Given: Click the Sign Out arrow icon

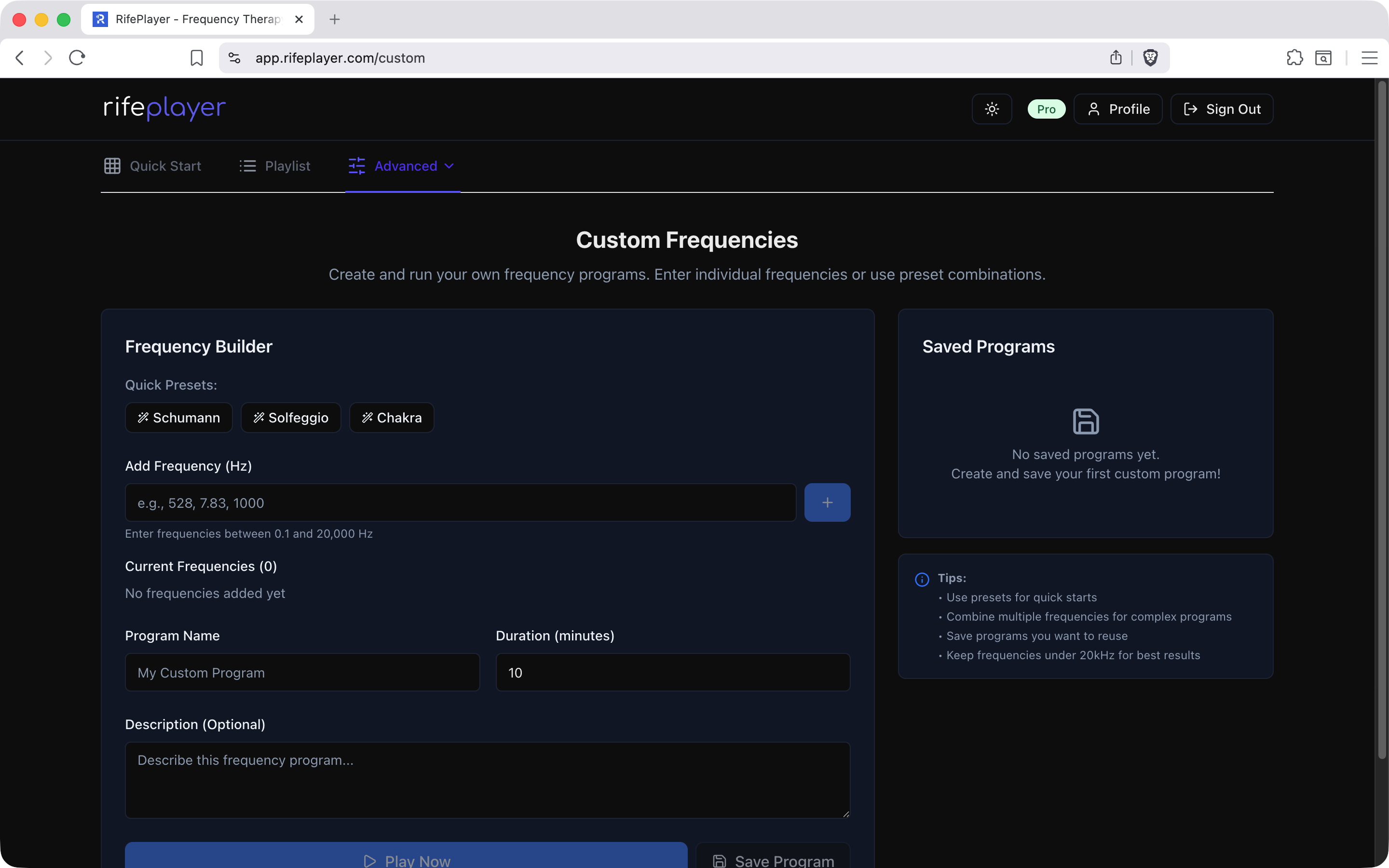Looking at the screenshot, I should [1191, 109].
